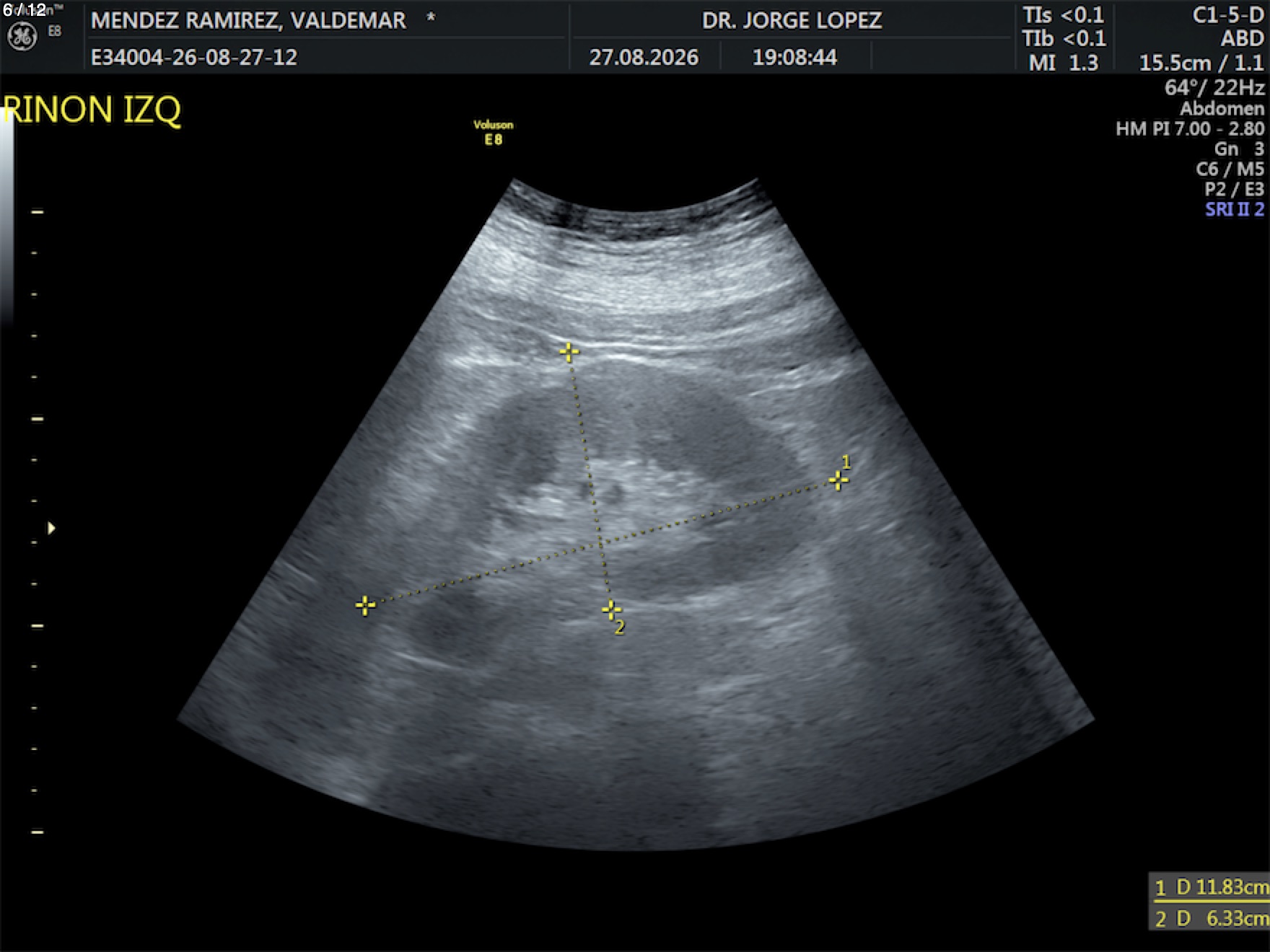Click the DR. JORGE LOPEZ field
This screenshot has width=1270, height=952.
point(792,20)
